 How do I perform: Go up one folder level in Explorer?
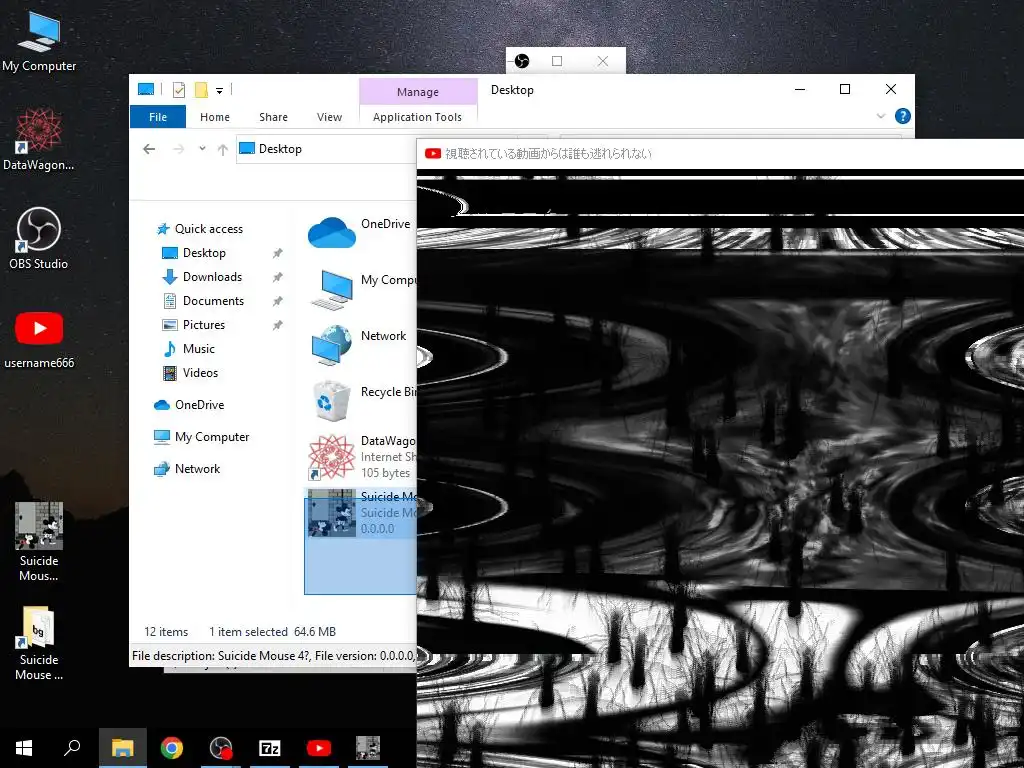[x=223, y=150]
